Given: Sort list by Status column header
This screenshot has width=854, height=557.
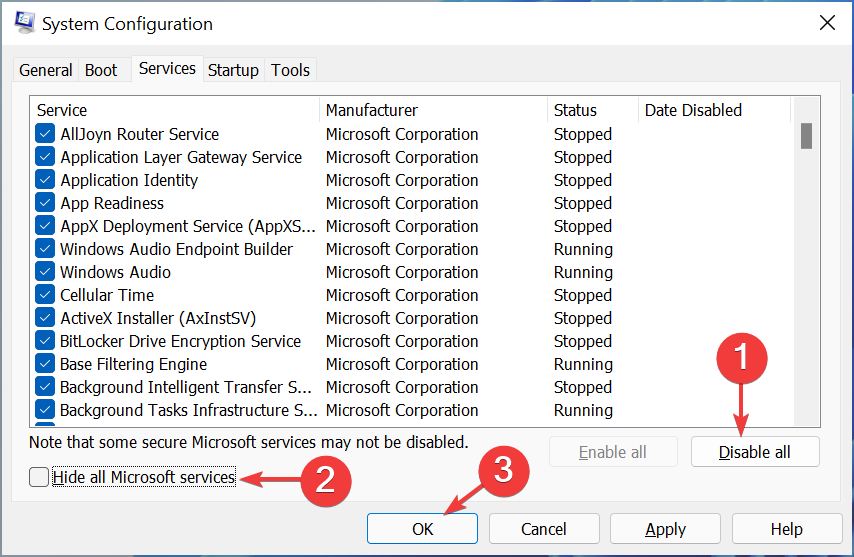Looking at the screenshot, I should coord(593,110).
